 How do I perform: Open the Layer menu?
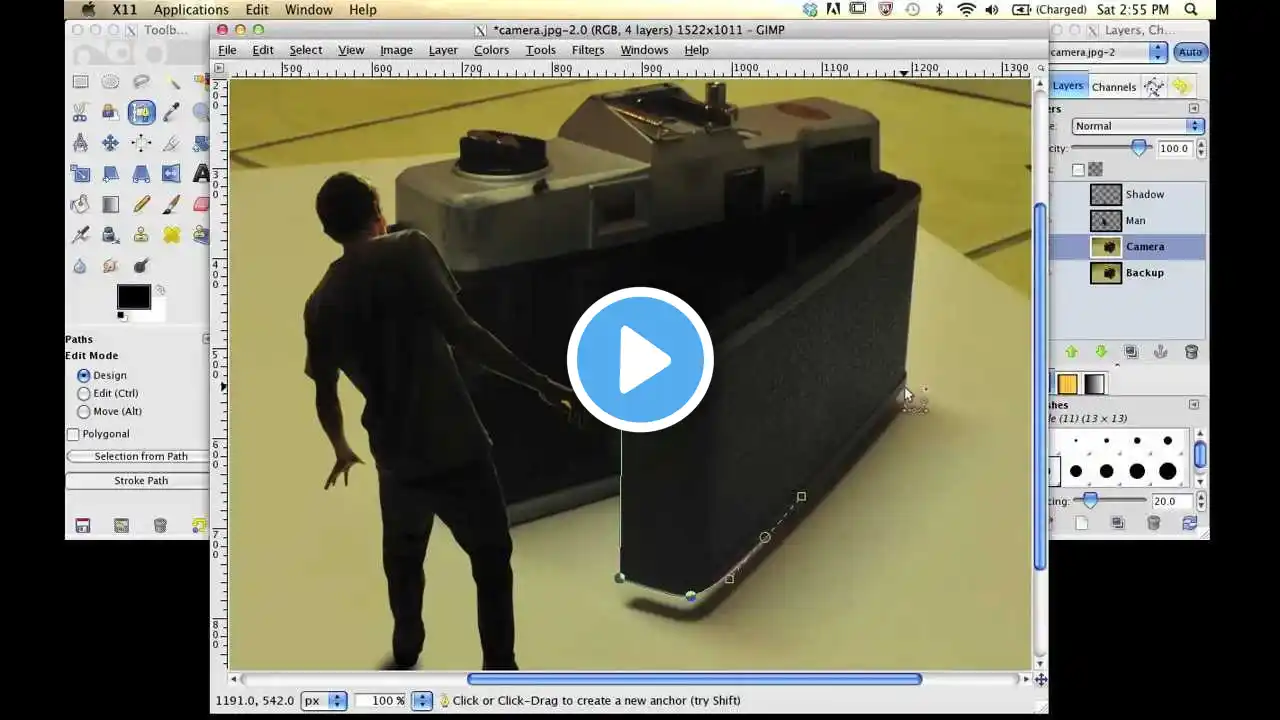pos(443,50)
